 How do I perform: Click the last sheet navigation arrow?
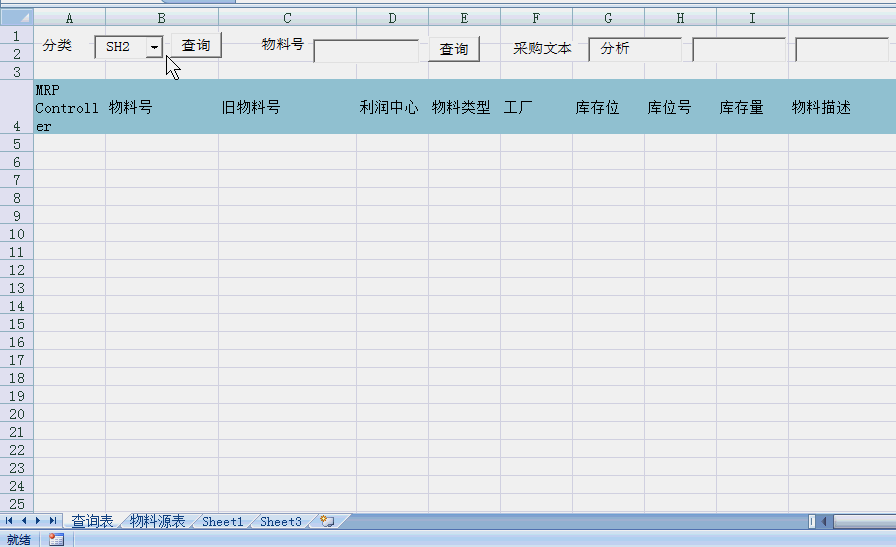53,521
